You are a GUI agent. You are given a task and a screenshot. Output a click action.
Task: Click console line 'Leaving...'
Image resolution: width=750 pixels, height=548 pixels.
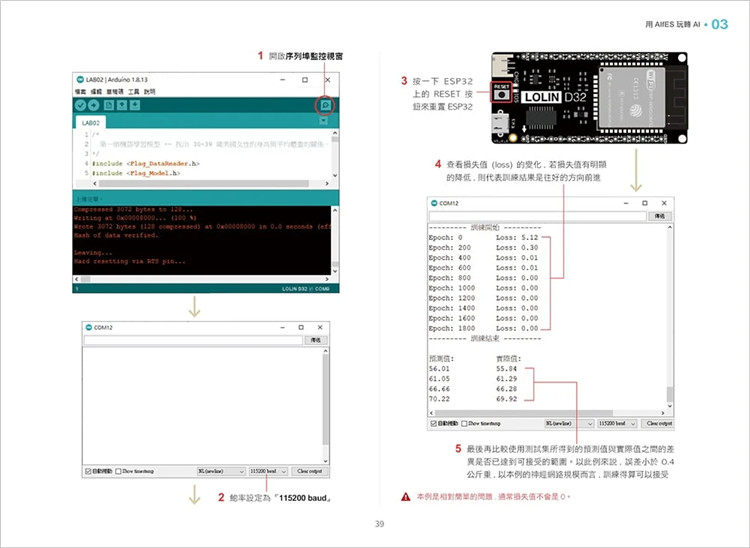click(x=93, y=252)
